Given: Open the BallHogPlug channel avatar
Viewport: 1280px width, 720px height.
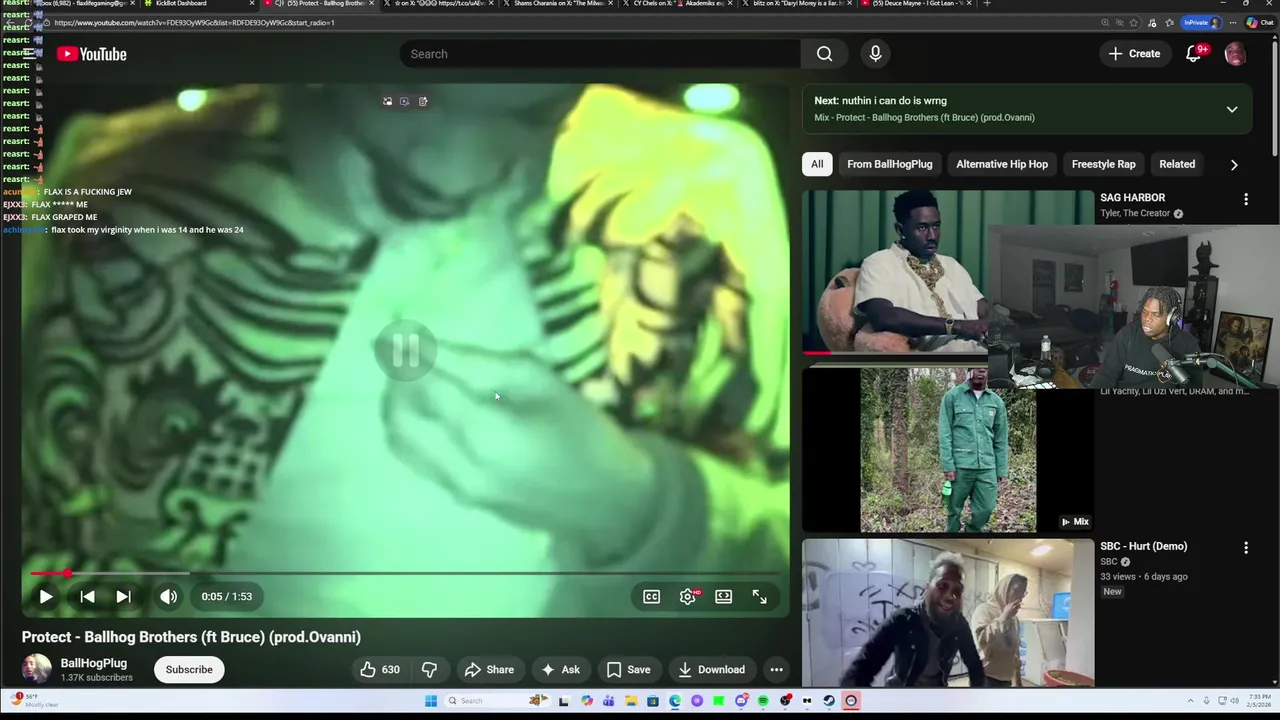Looking at the screenshot, I should (37, 669).
